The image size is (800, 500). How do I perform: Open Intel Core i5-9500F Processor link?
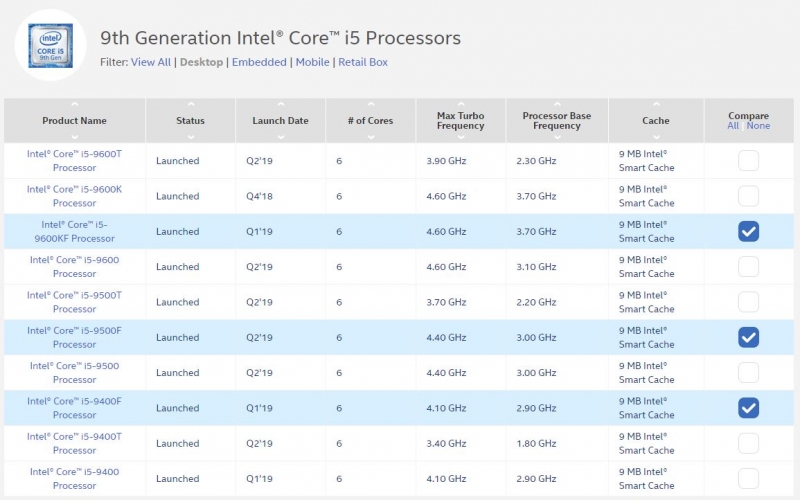click(74, 337)
